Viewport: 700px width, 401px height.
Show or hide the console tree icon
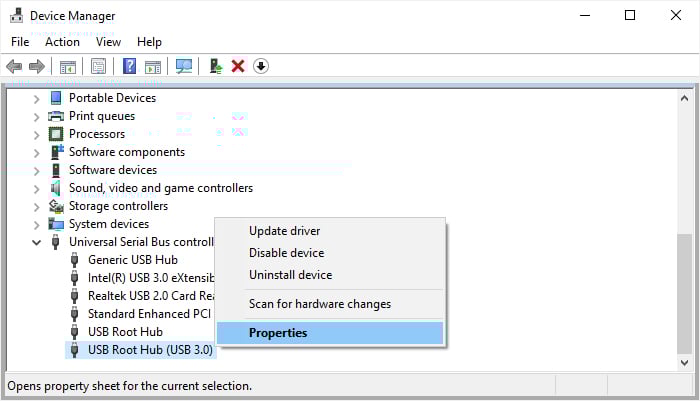point(68,67)
